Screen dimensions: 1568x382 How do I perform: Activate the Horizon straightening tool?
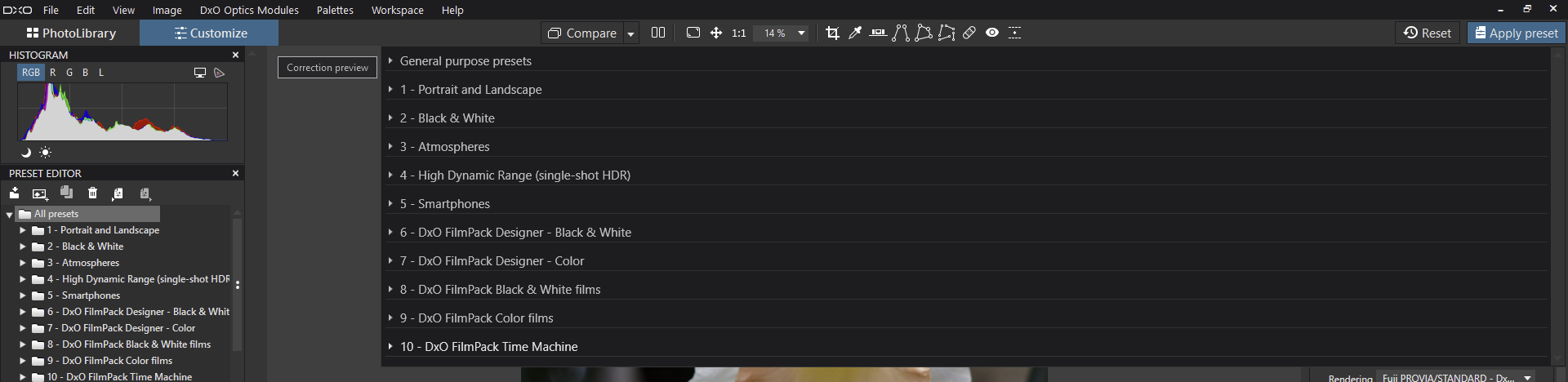click(878, 33)
